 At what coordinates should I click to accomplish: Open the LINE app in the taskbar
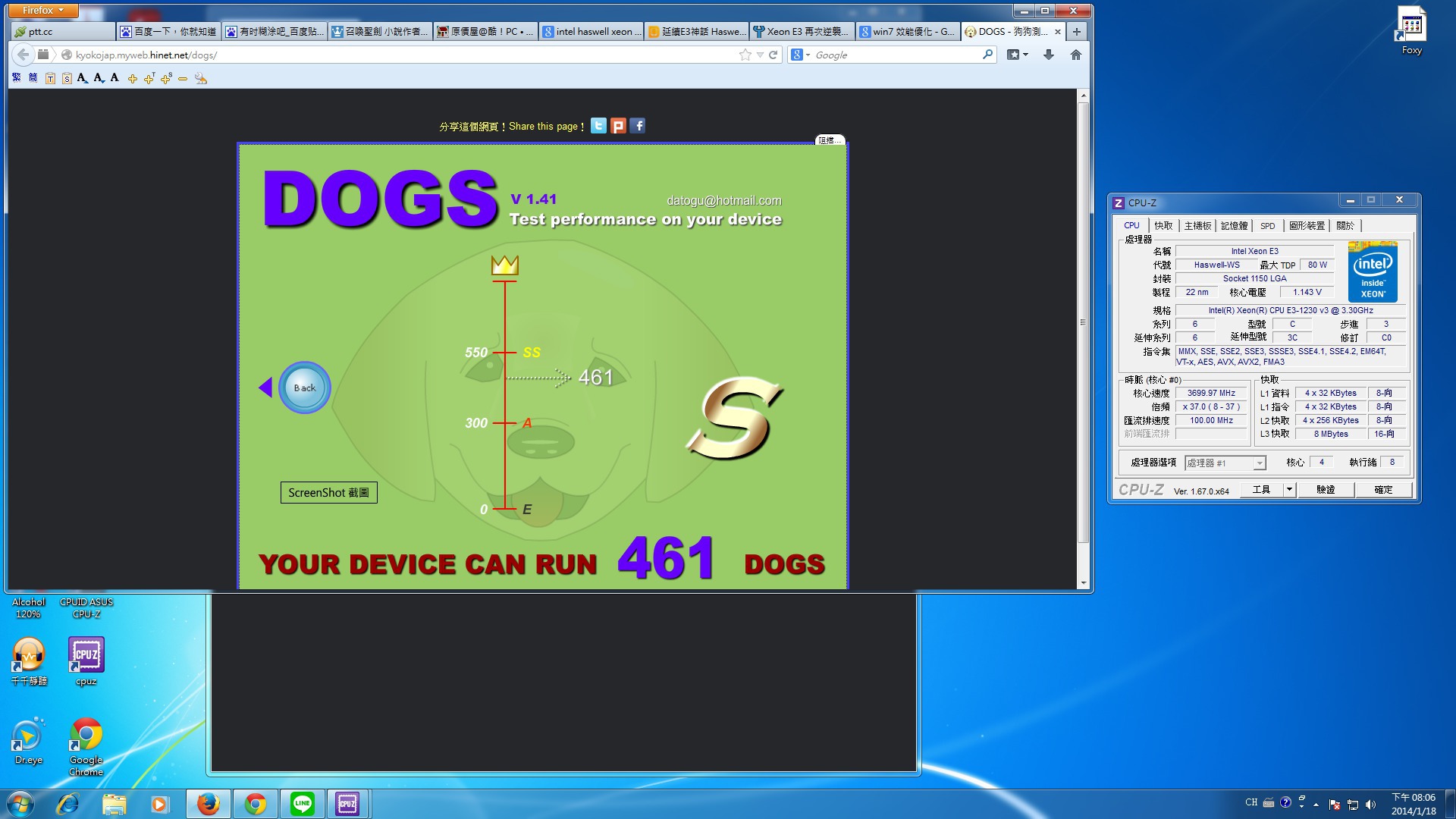point(303,803)
